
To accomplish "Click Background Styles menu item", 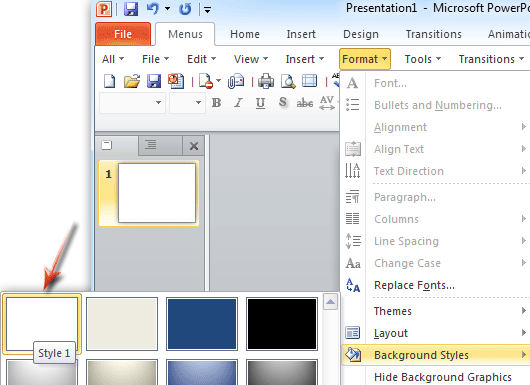I will [x=435, y=355].
